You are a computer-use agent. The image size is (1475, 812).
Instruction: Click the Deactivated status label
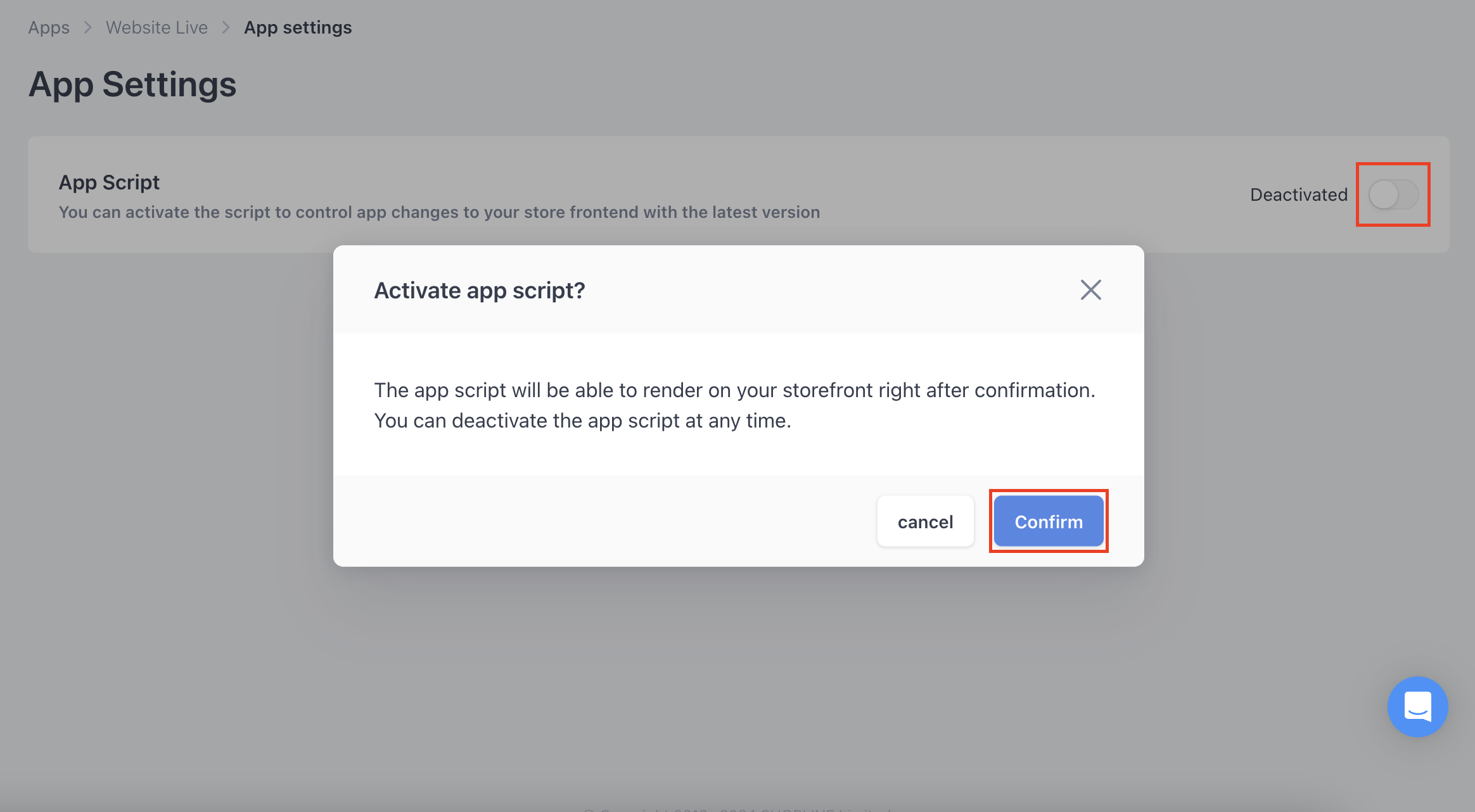click(x=1298, y=194)
